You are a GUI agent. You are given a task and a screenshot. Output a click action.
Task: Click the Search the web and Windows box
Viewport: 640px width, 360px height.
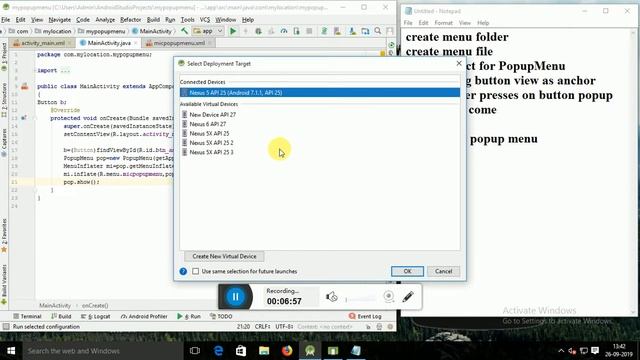tap(103, 351)
